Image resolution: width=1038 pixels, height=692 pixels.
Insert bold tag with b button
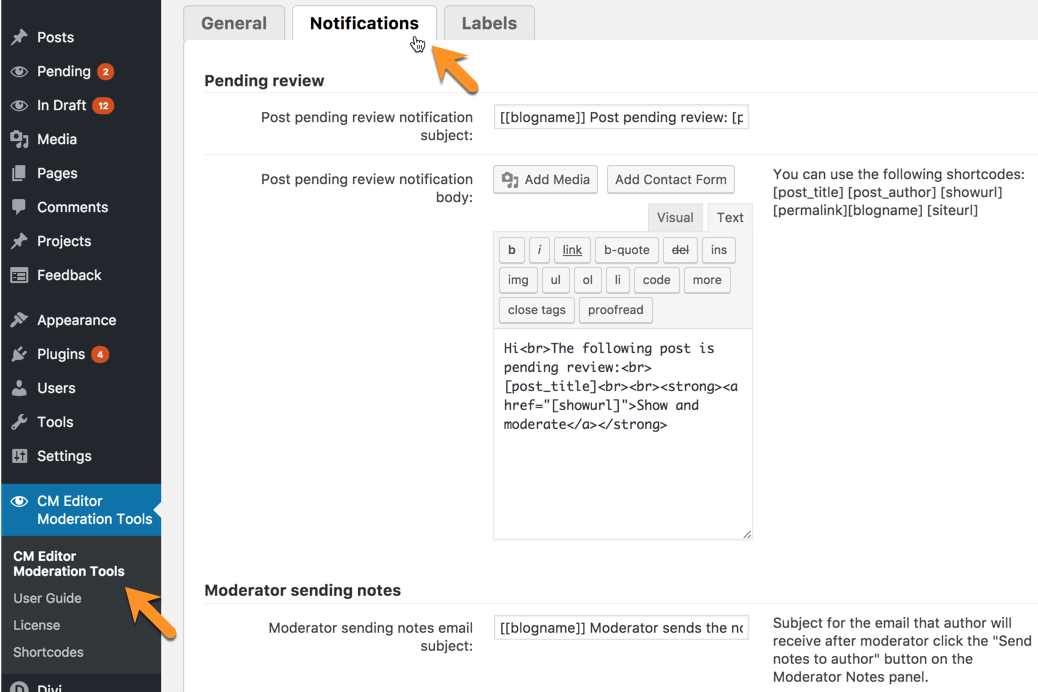coord(512,250)
